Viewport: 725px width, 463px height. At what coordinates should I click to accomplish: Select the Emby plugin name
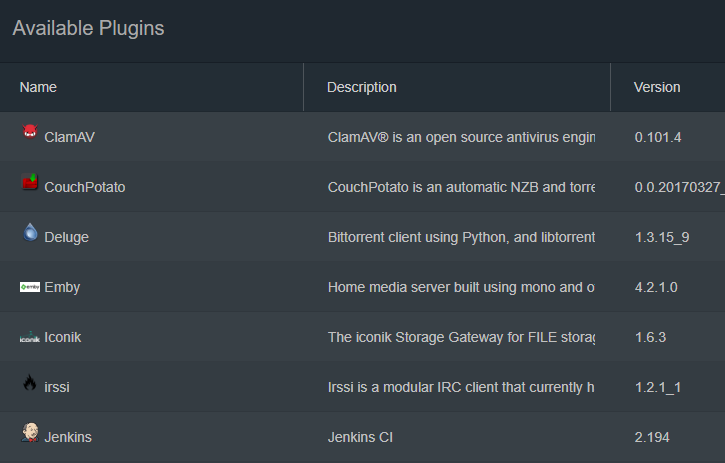(62, 287)
